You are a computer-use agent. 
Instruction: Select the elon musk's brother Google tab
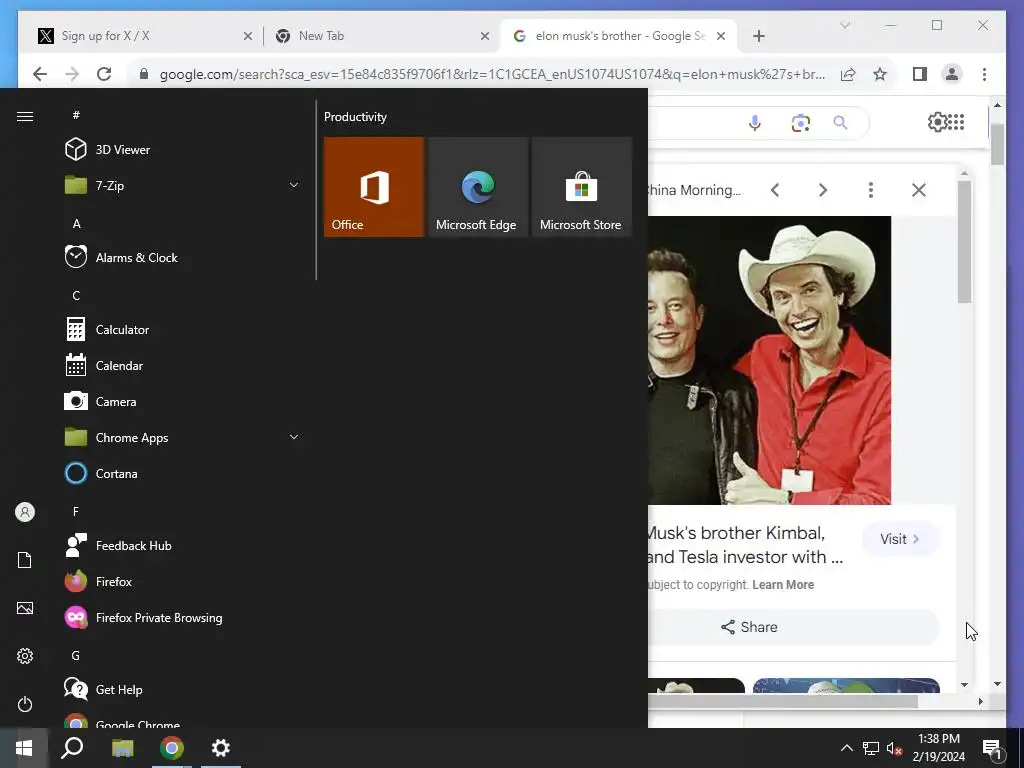click(x=618, y=36)
